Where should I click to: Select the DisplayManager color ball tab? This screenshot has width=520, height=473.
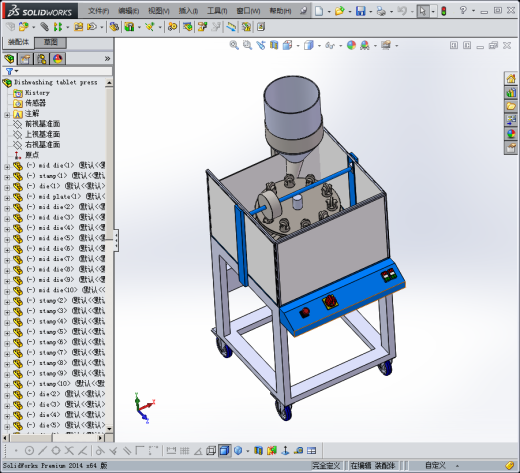(58, 59)
